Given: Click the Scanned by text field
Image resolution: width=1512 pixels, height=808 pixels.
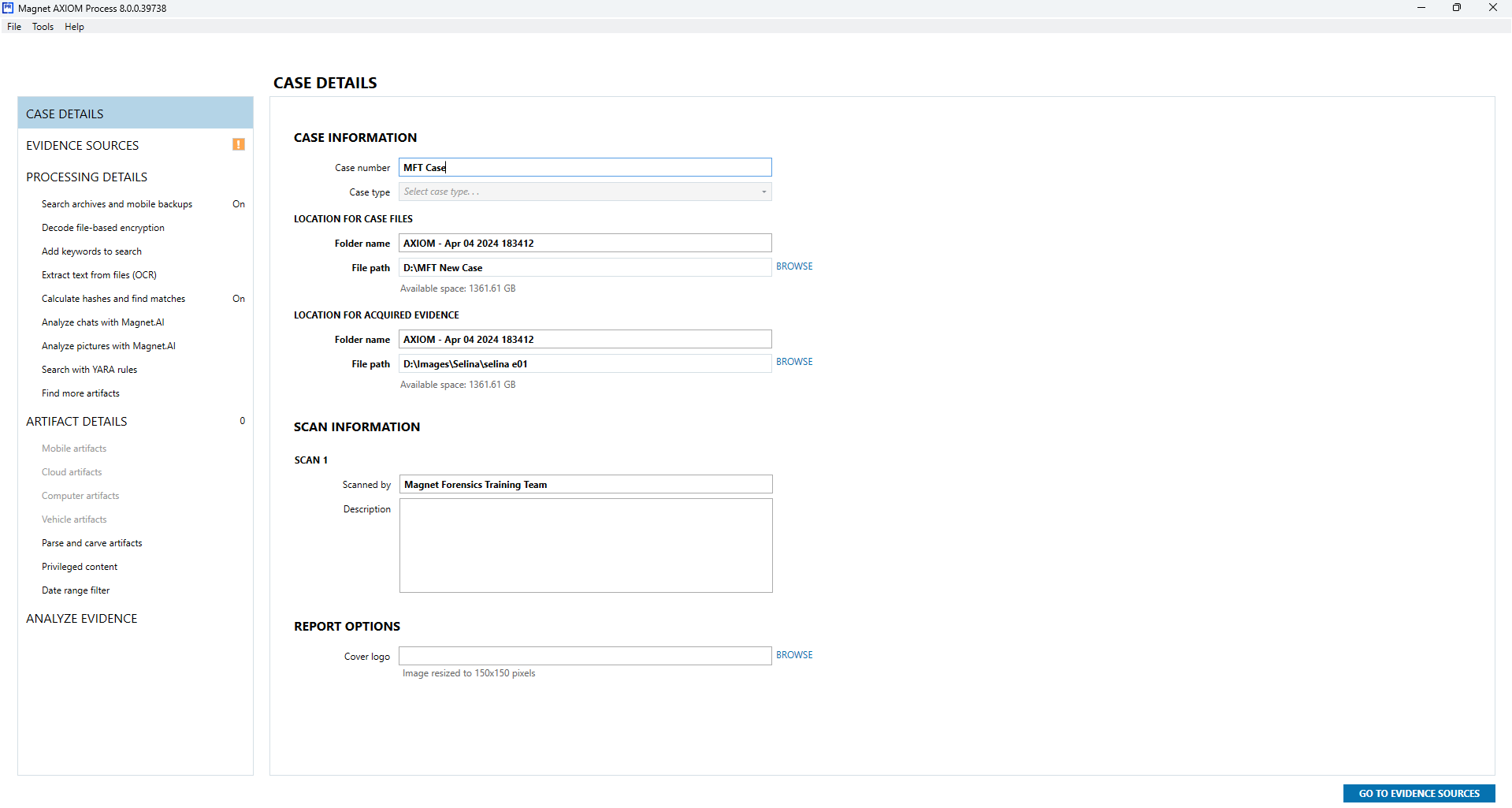Looking at the screenshot, I should click(x=585, y=484).
